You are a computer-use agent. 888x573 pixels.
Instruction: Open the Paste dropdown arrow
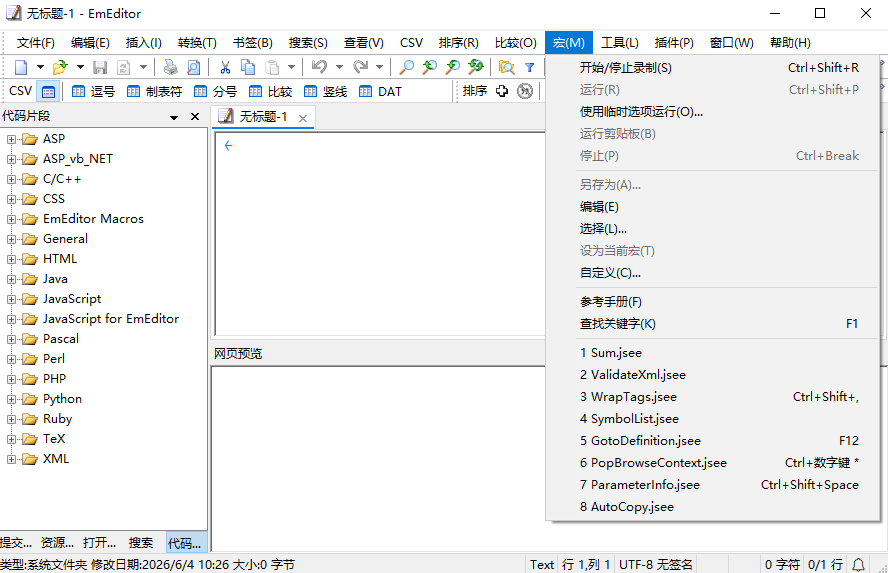[291, 67]
